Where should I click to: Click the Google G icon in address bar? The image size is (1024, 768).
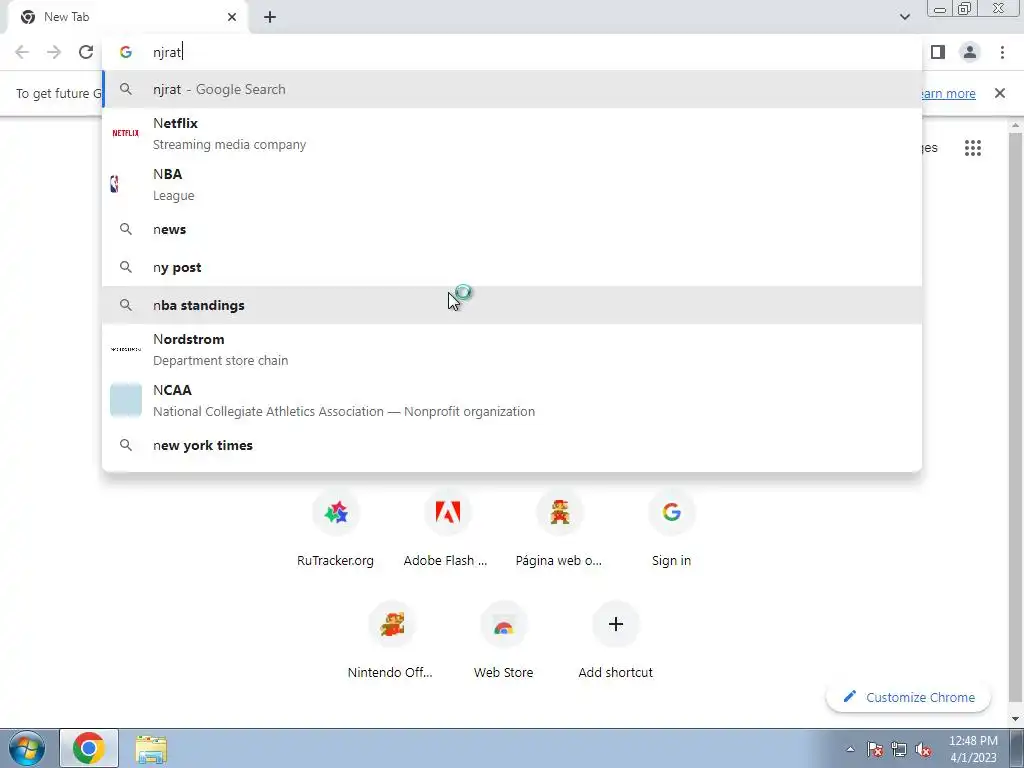[x=125, y=52]
